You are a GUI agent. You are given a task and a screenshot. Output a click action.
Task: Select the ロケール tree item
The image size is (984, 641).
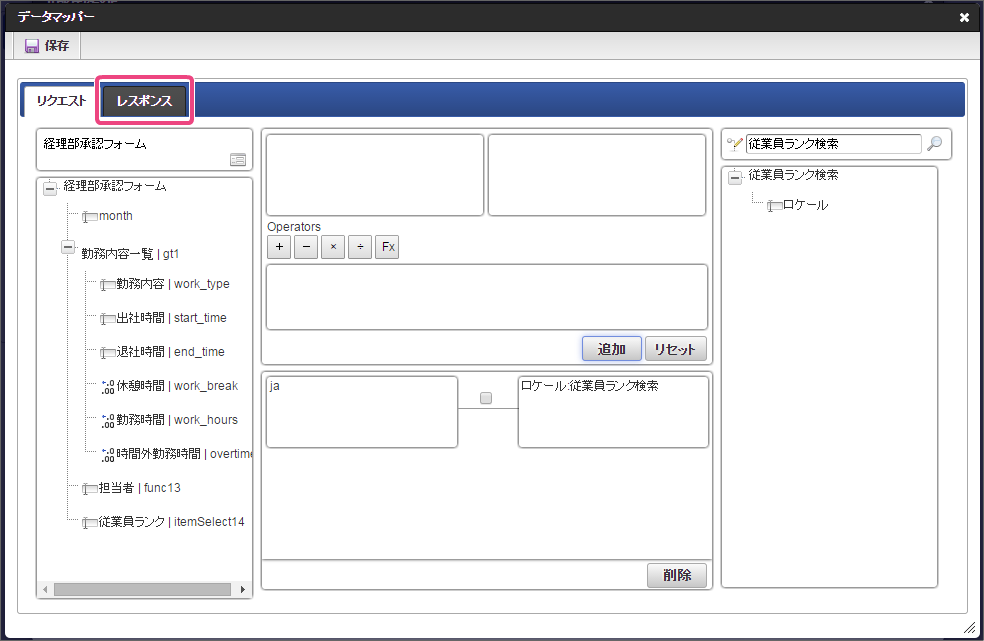coord(805,205)
